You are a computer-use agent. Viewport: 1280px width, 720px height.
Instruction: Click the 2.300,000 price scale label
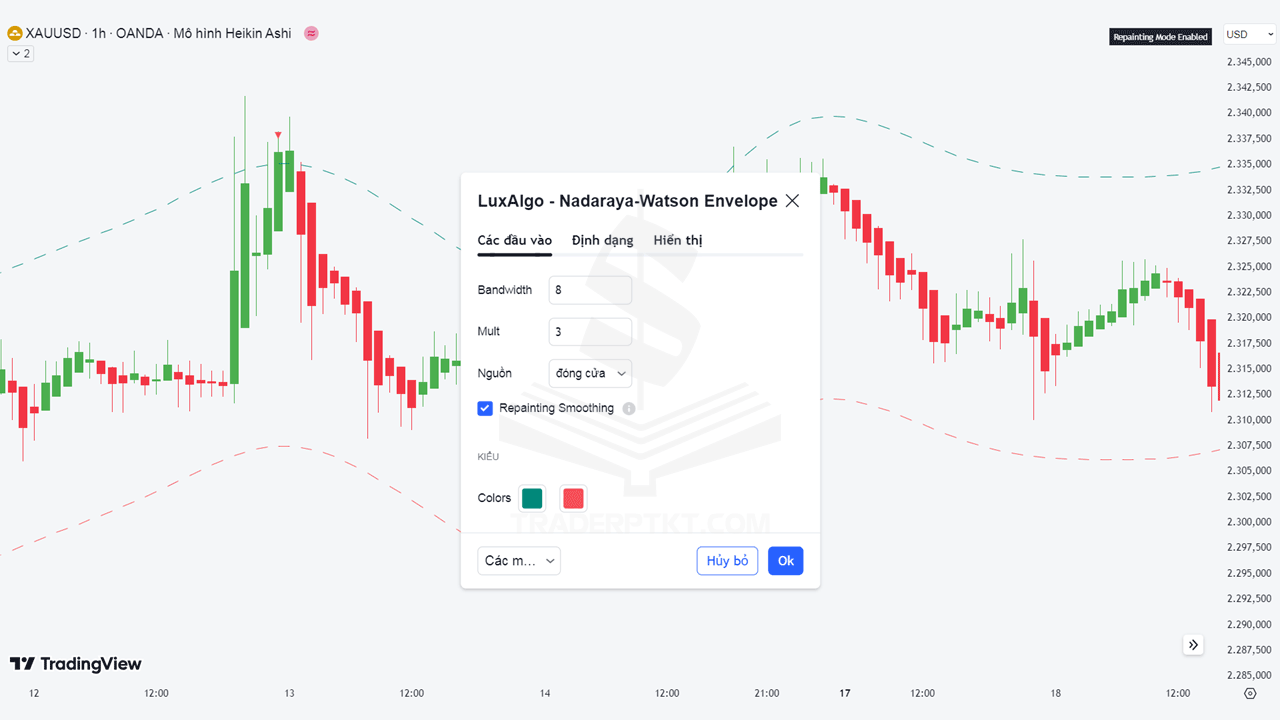point(1249,522)
